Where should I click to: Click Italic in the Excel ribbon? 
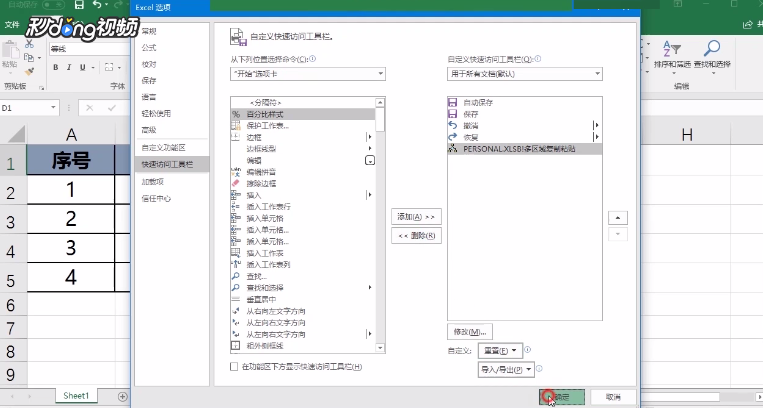tap(69, 67)
